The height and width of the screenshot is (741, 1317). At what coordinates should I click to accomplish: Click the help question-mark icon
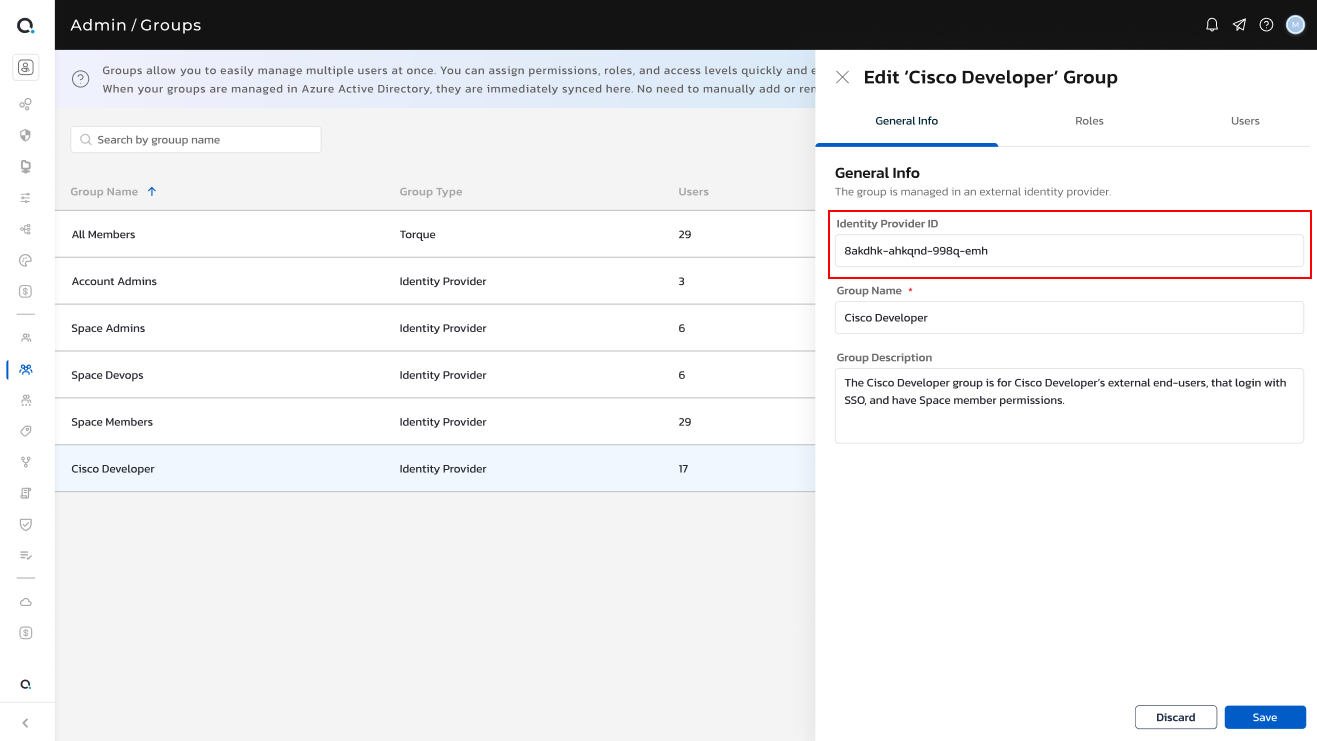point(1266,24)
